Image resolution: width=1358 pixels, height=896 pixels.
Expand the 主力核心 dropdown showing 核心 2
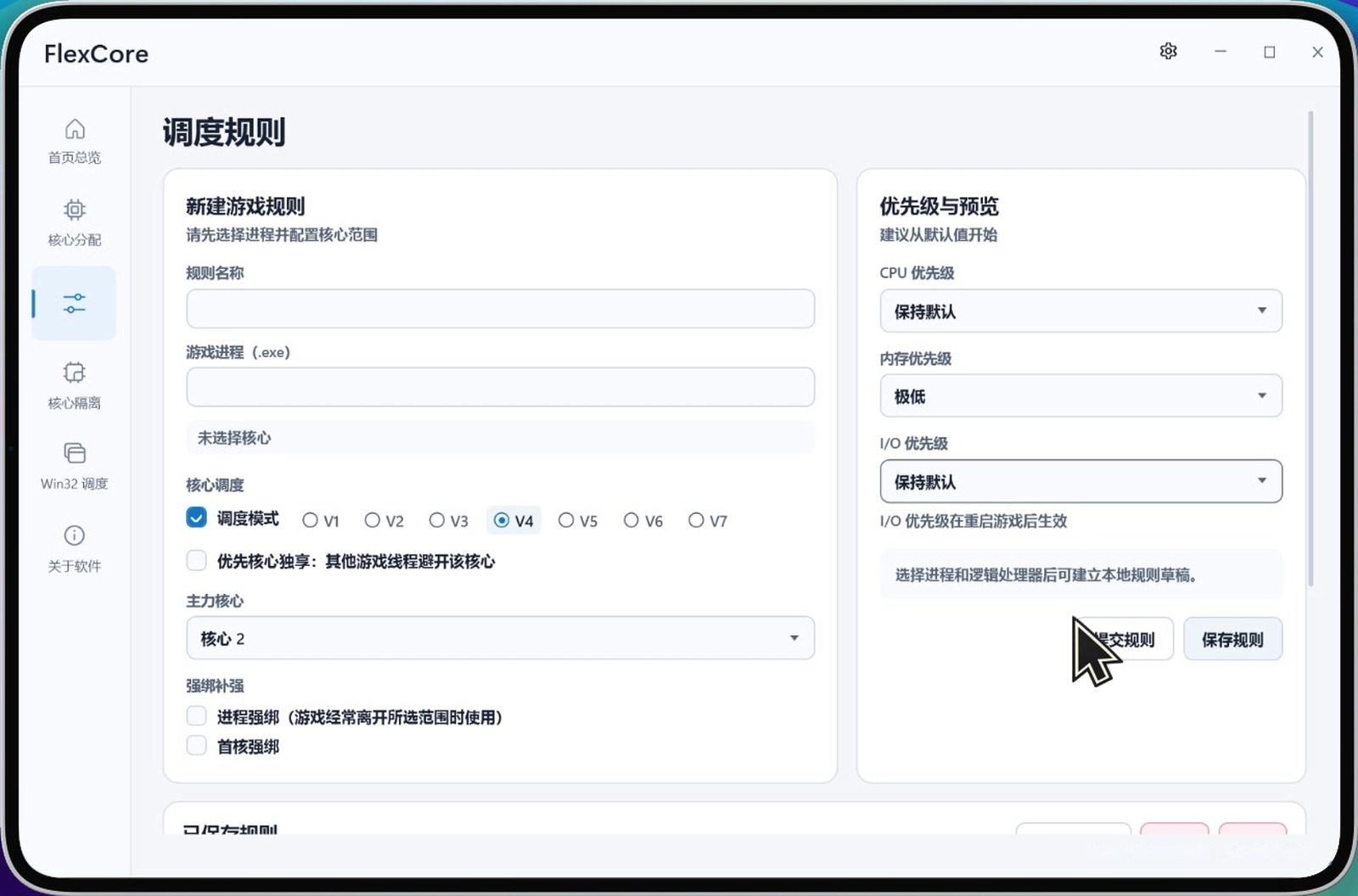coord(500,638)
